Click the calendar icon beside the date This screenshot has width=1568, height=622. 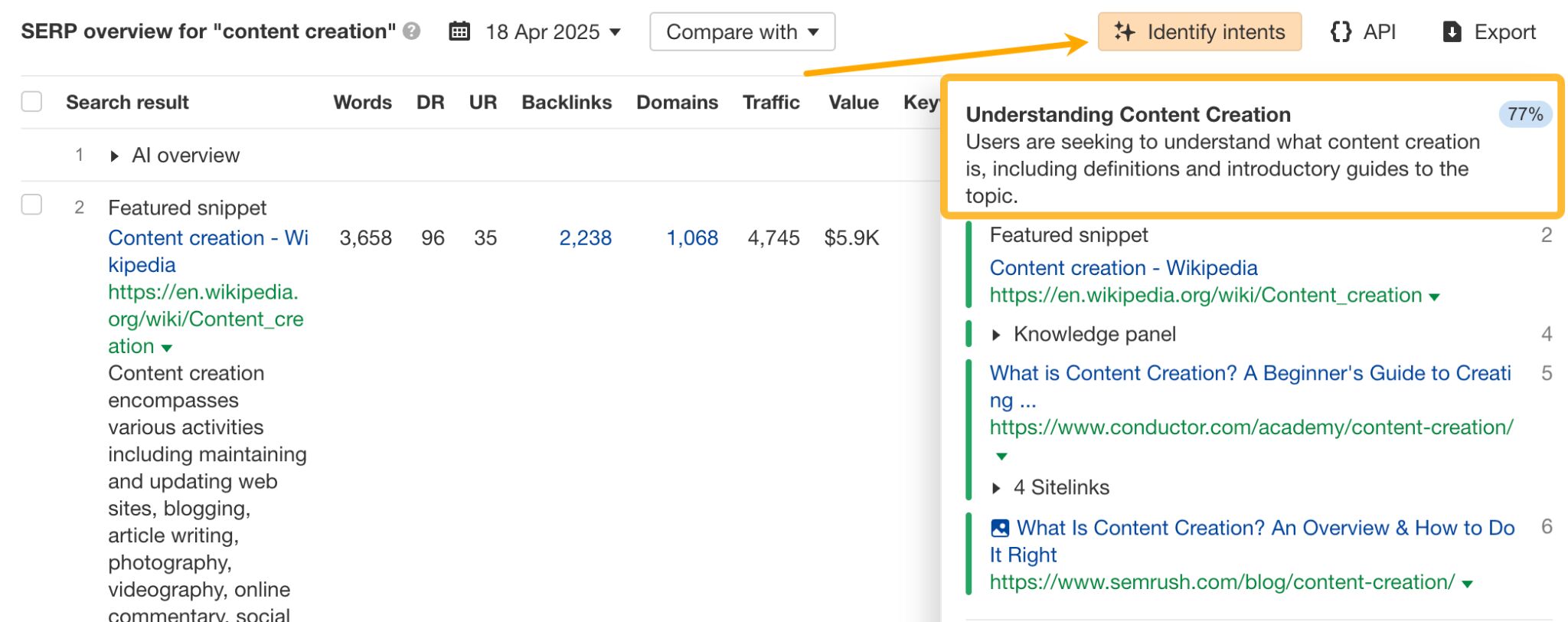point(459,31)
